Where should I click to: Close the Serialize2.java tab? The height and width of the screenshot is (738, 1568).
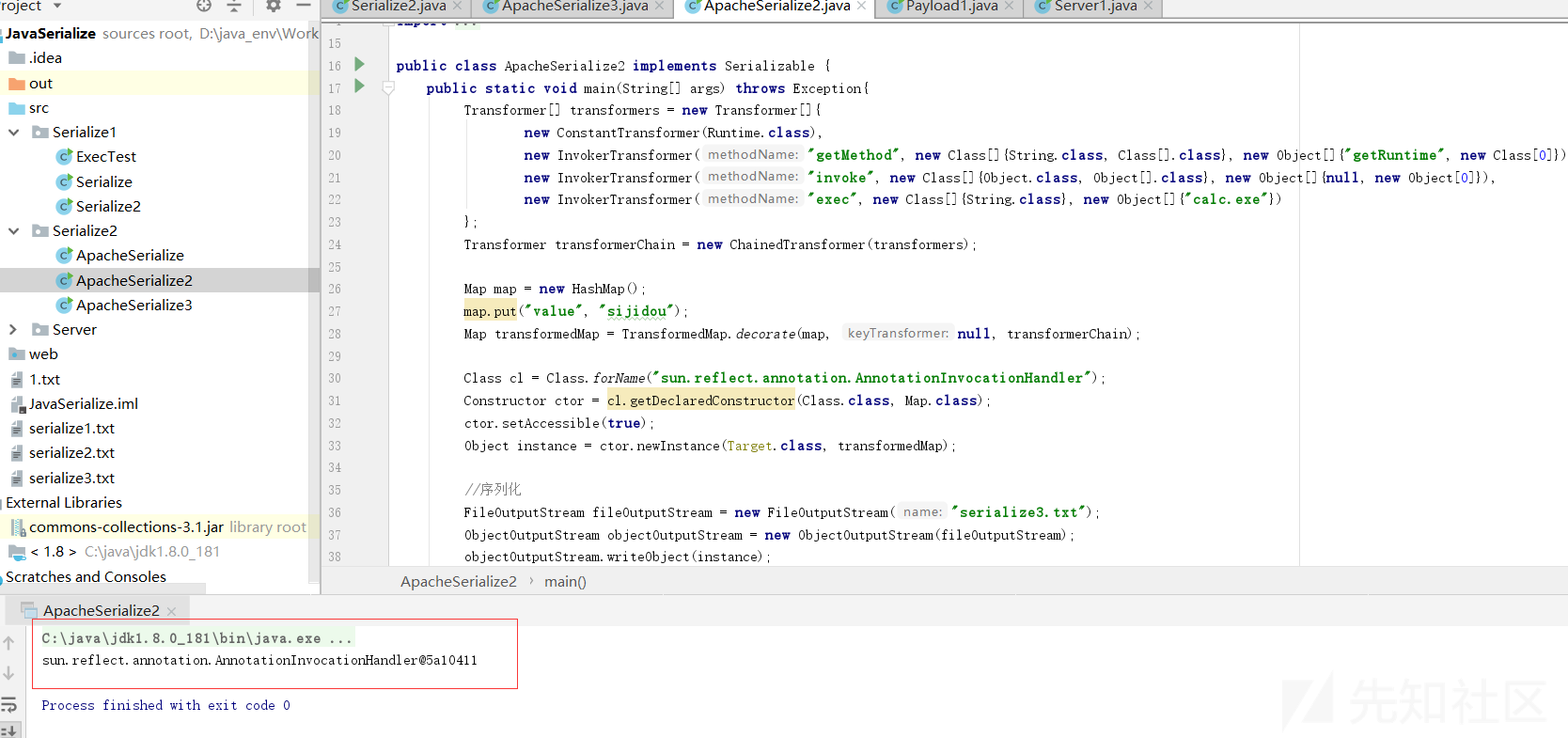tap(458, 7)
